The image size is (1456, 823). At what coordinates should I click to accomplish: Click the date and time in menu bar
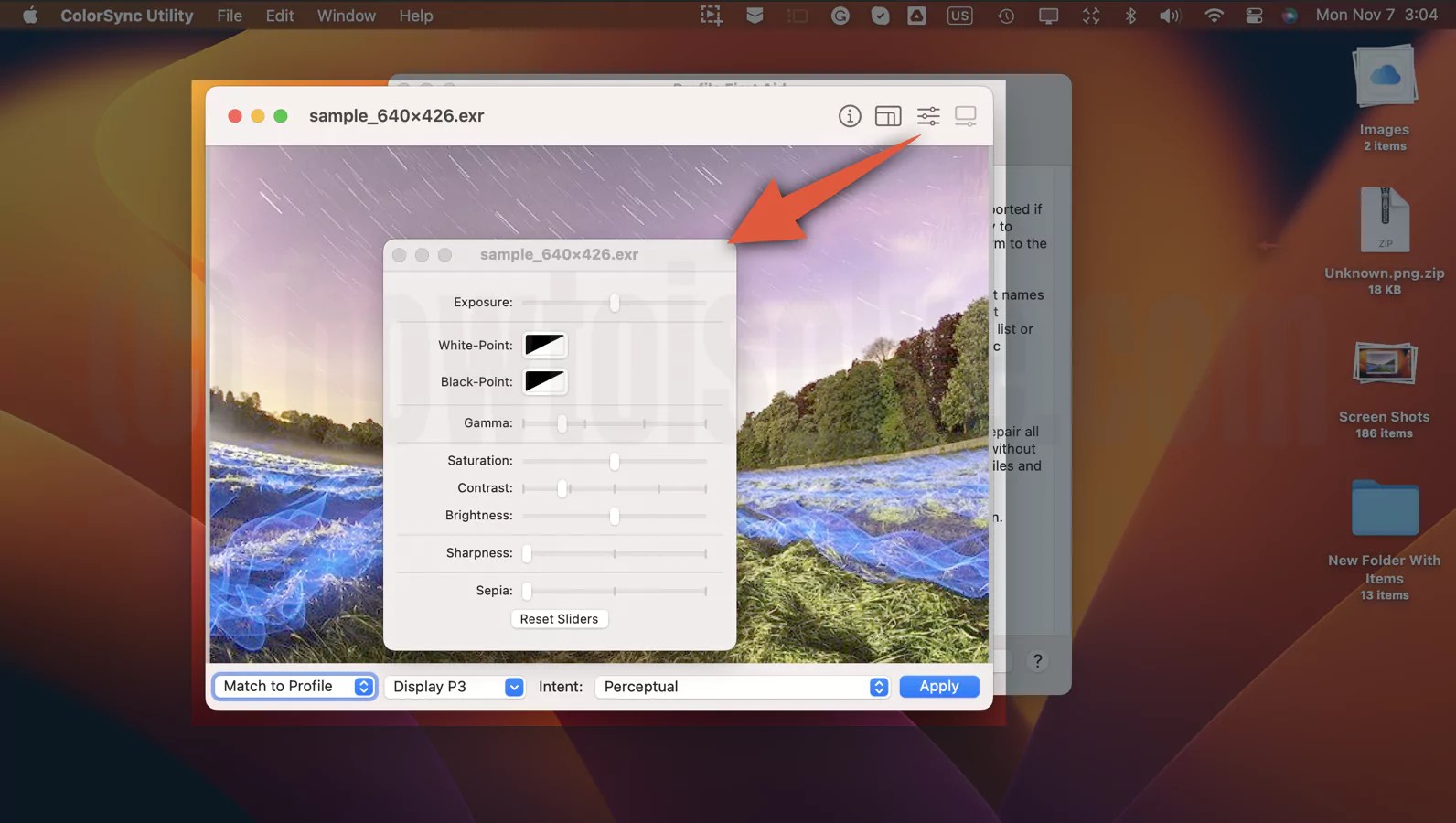pos(1376,16)
